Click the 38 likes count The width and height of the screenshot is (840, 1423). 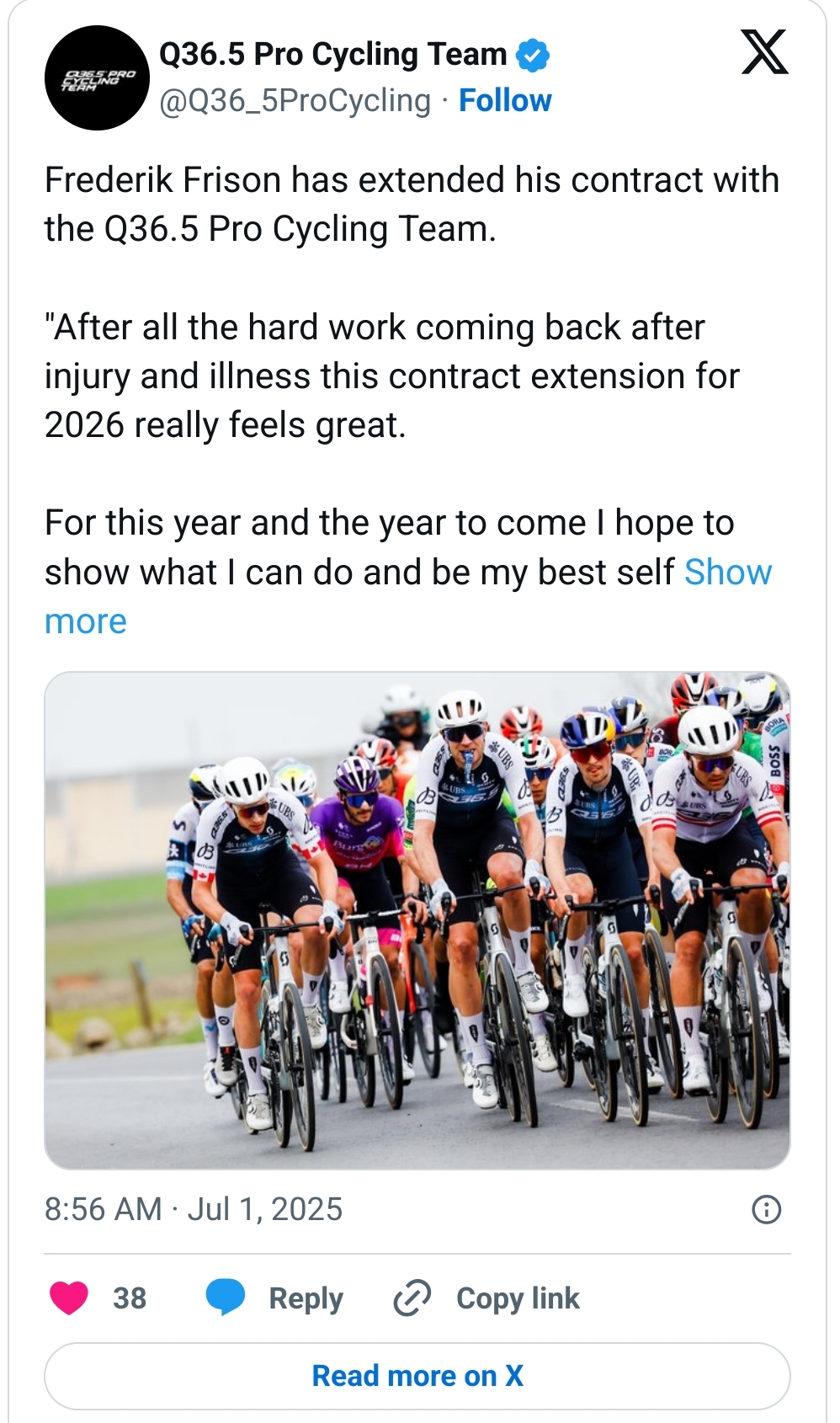[130, 1298]
